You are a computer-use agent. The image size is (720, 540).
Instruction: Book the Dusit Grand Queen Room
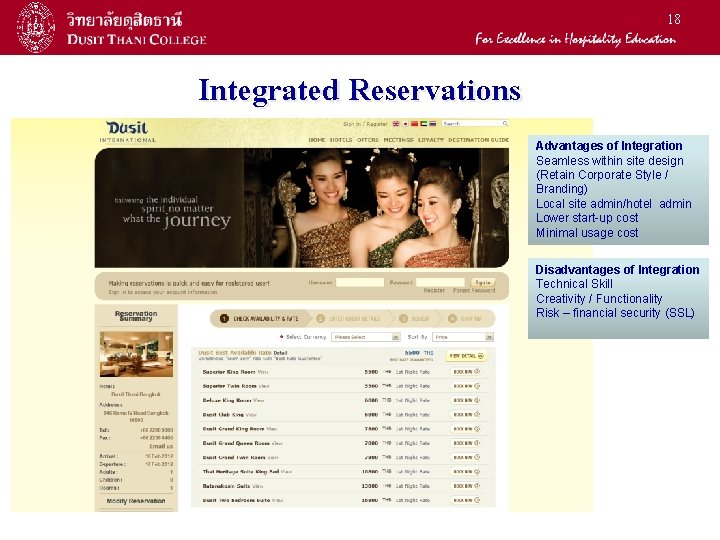point(466,443)
